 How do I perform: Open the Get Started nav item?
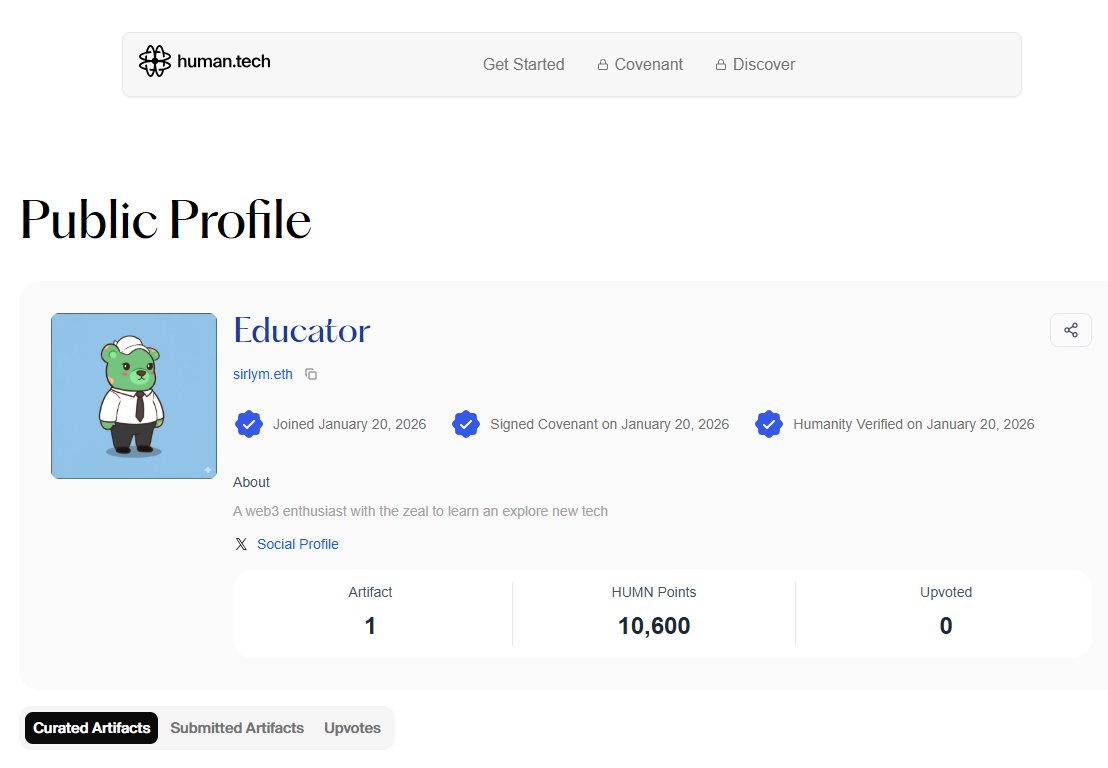point(524,64)
